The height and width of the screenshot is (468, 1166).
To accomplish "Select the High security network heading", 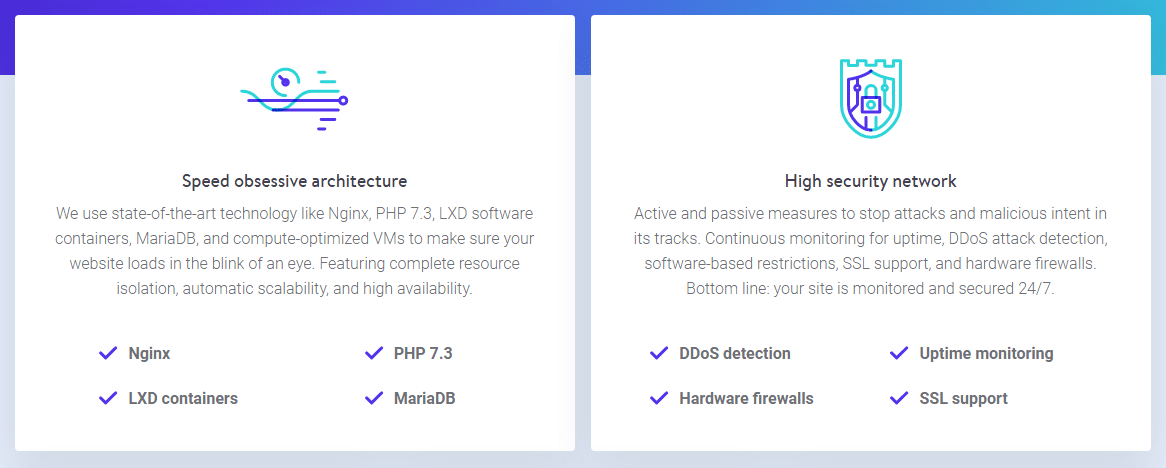I will (870, 181).
